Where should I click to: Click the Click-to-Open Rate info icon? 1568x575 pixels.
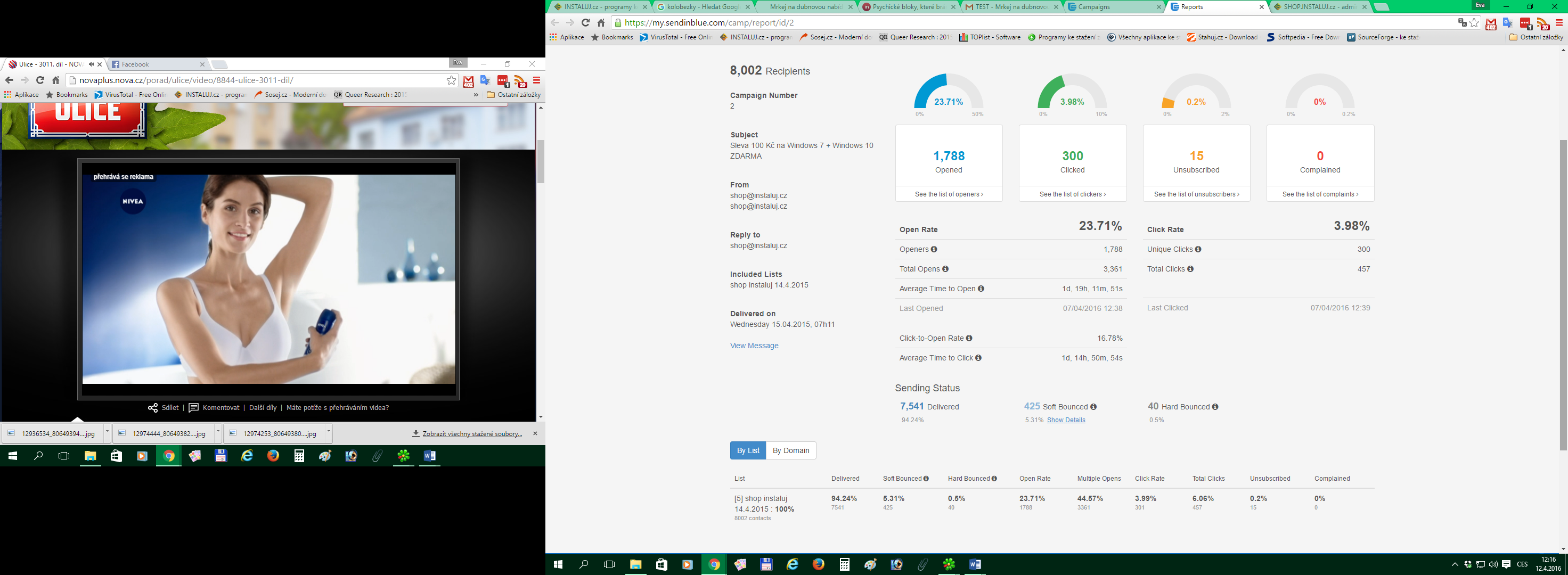pos(969,338)
